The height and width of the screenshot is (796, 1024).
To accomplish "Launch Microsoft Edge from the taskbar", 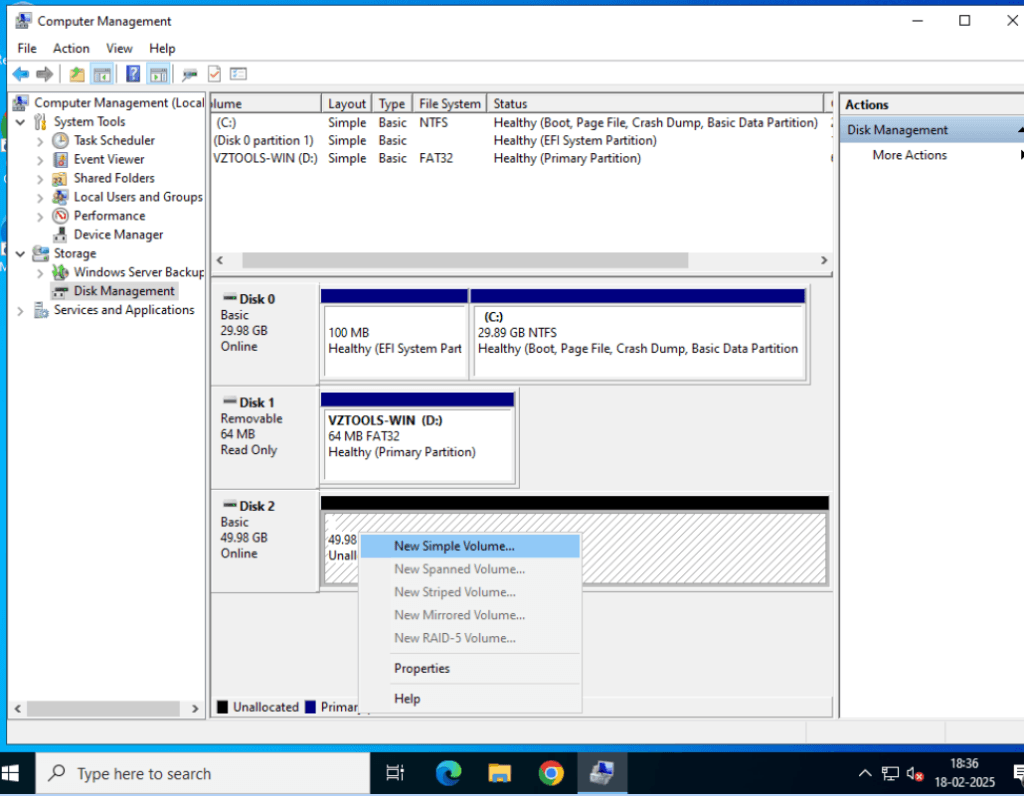I will pyautogui.click(x=448, y=774).
